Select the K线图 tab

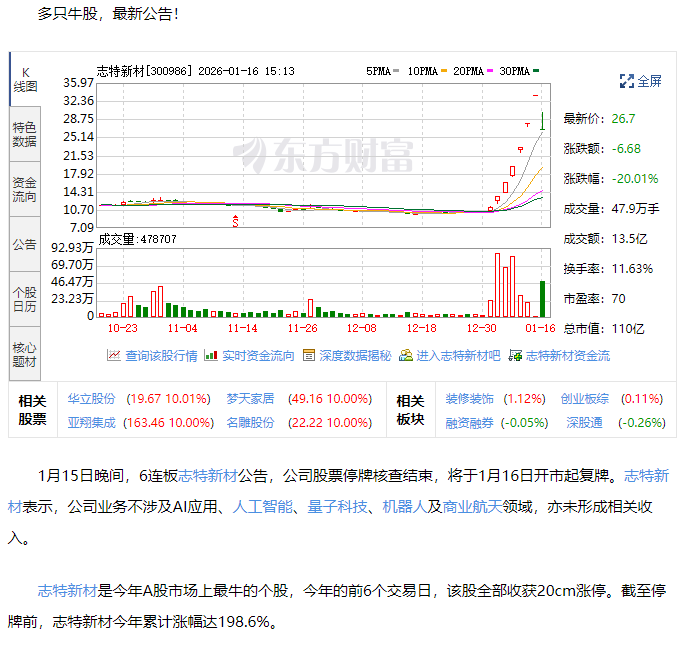coord(25,80)
